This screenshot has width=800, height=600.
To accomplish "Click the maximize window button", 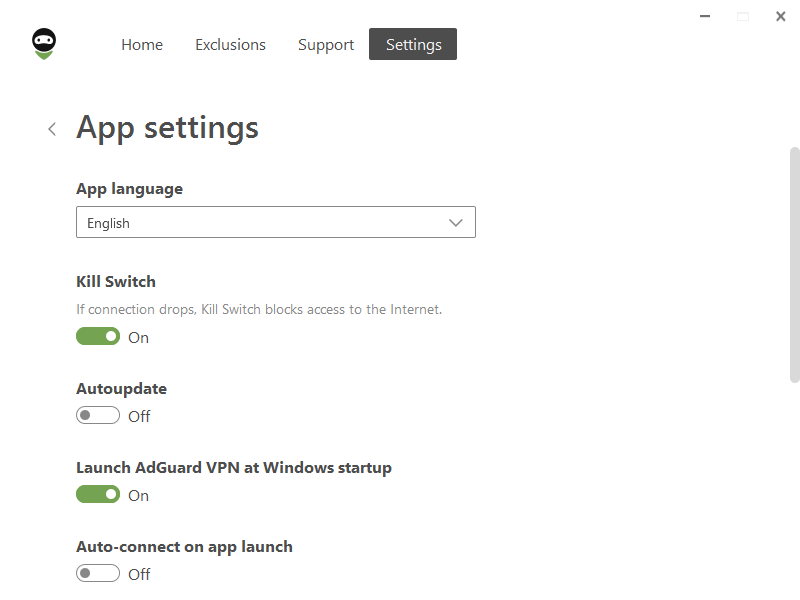I will (743, 17).
